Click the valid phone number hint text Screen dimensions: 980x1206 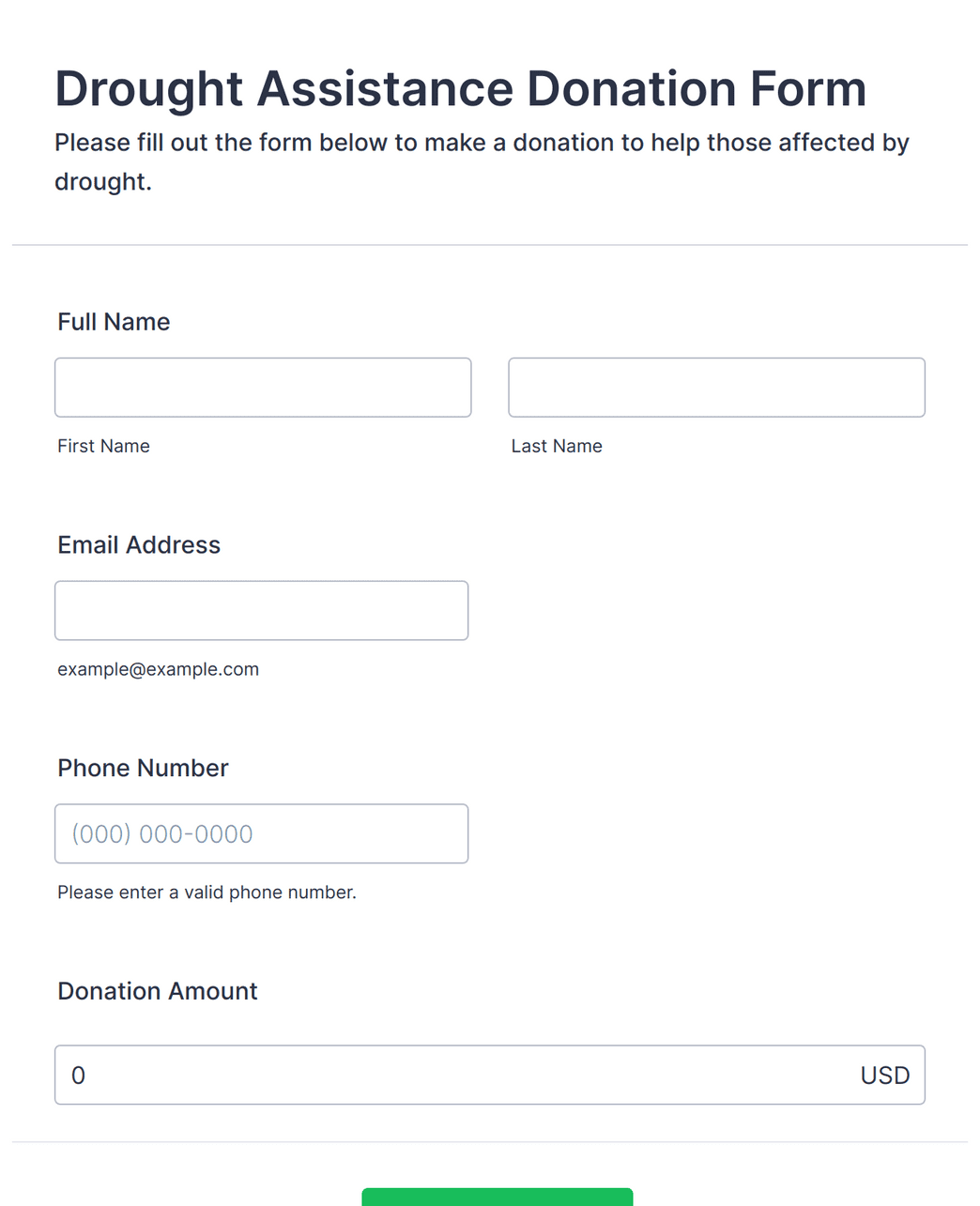pos(207,893)
